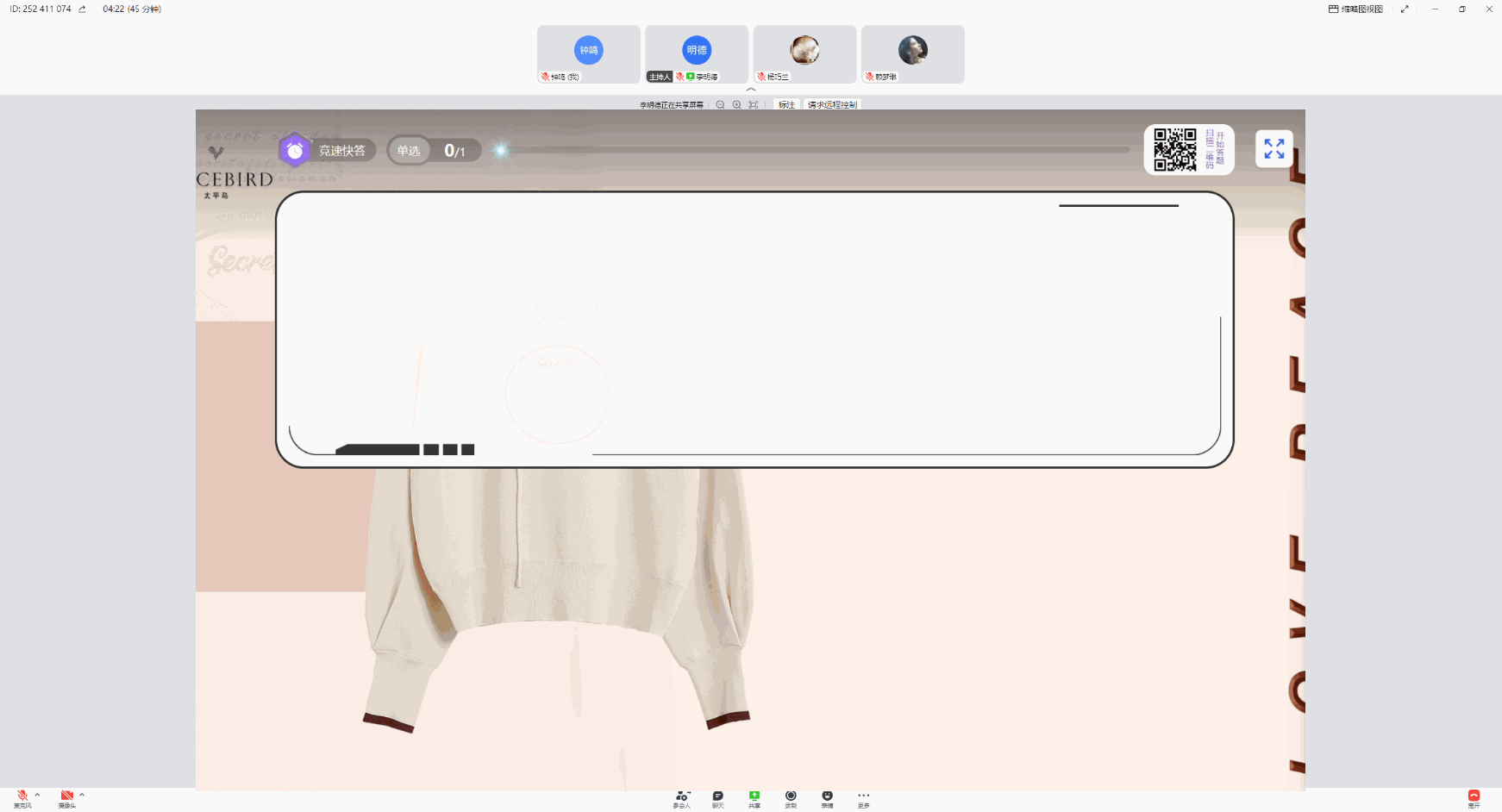
Task: Open the 更多 more menu
Action: click(x=863, y=797)
